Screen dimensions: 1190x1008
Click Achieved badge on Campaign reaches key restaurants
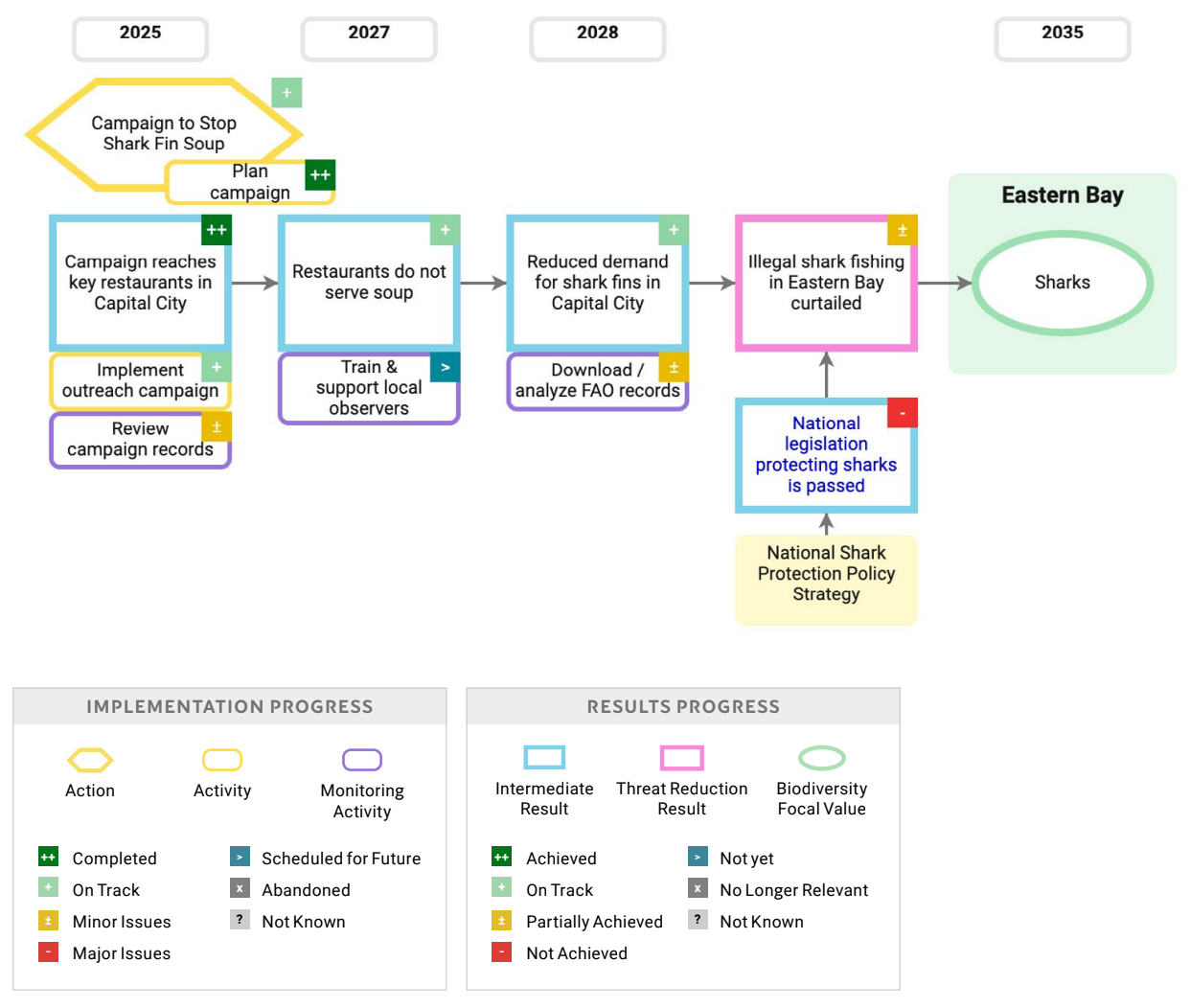(x=217, y=230)
